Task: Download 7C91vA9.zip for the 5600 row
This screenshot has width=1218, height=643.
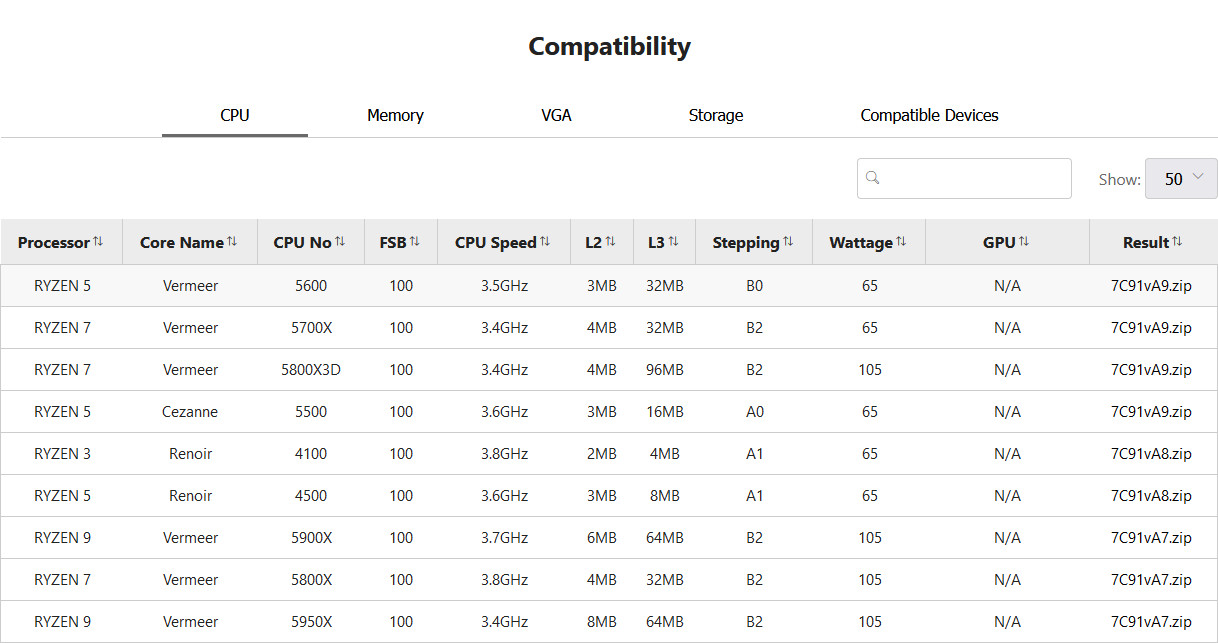Action: [1151, 286]
